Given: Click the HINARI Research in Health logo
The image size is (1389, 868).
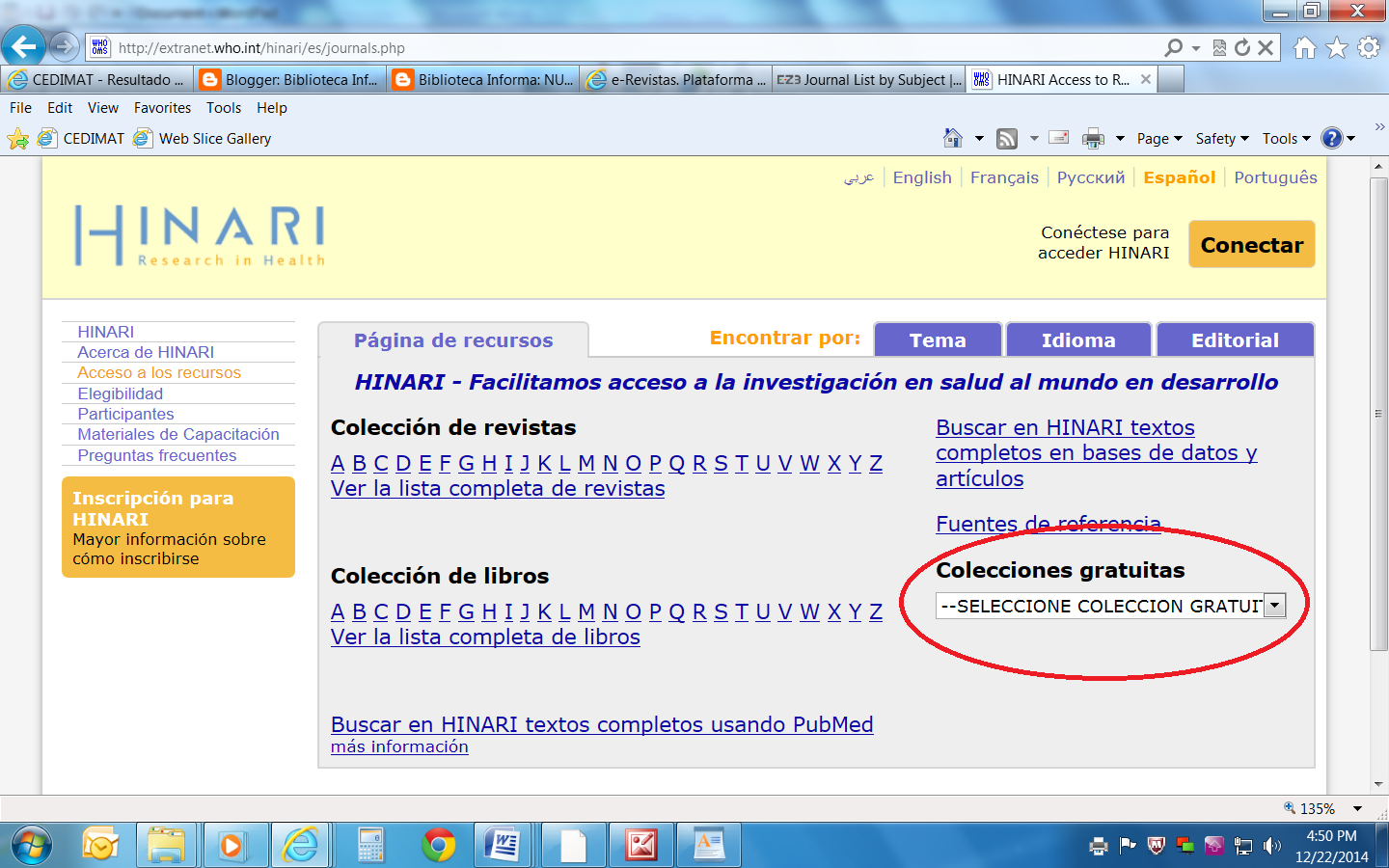Looking at the screenshot, I should click(200, 235).
